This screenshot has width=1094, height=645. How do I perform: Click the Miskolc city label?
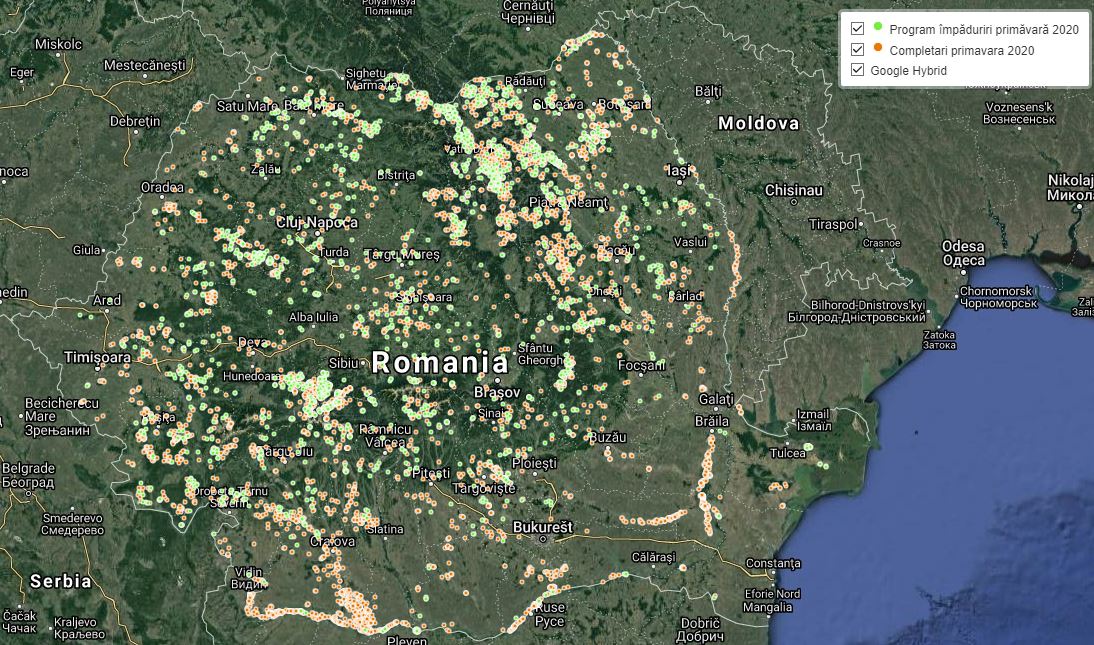tap(58, 44)
